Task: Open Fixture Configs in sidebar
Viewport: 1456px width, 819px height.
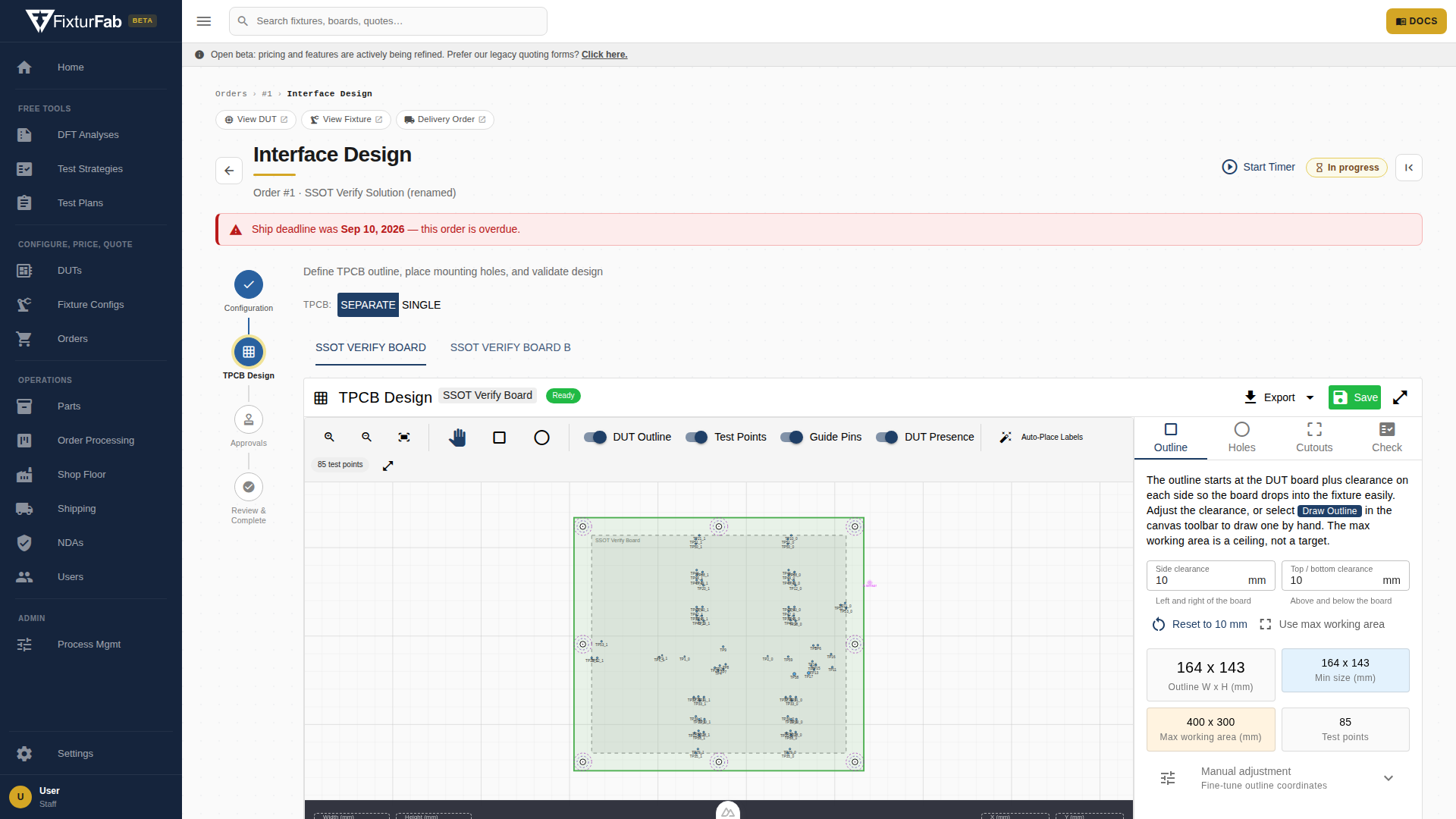Action: [x=91, y=305]
